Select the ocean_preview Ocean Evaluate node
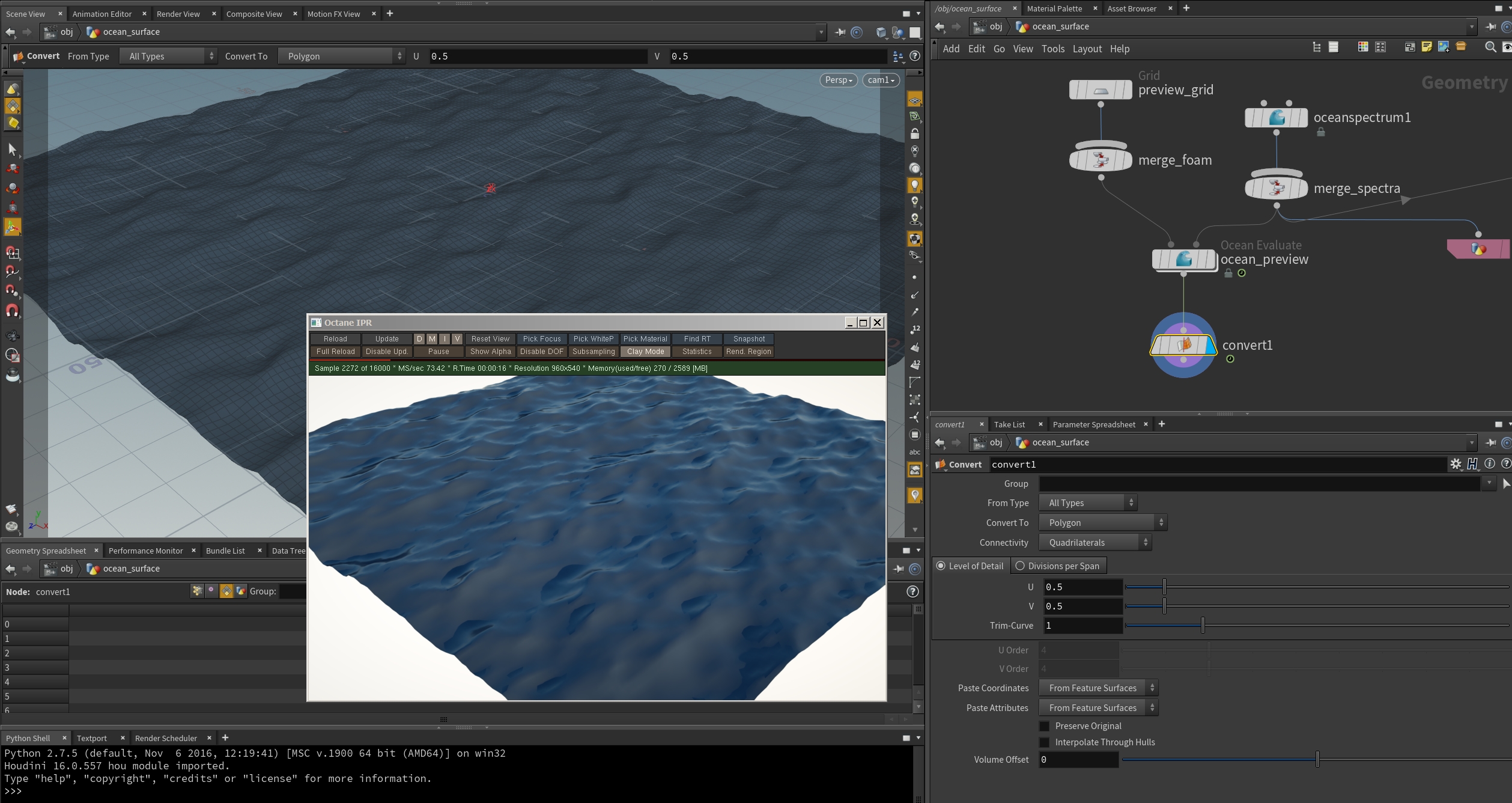This screenshot has height=803, width=1512. pyautogui.click(x=1183, y=260)
